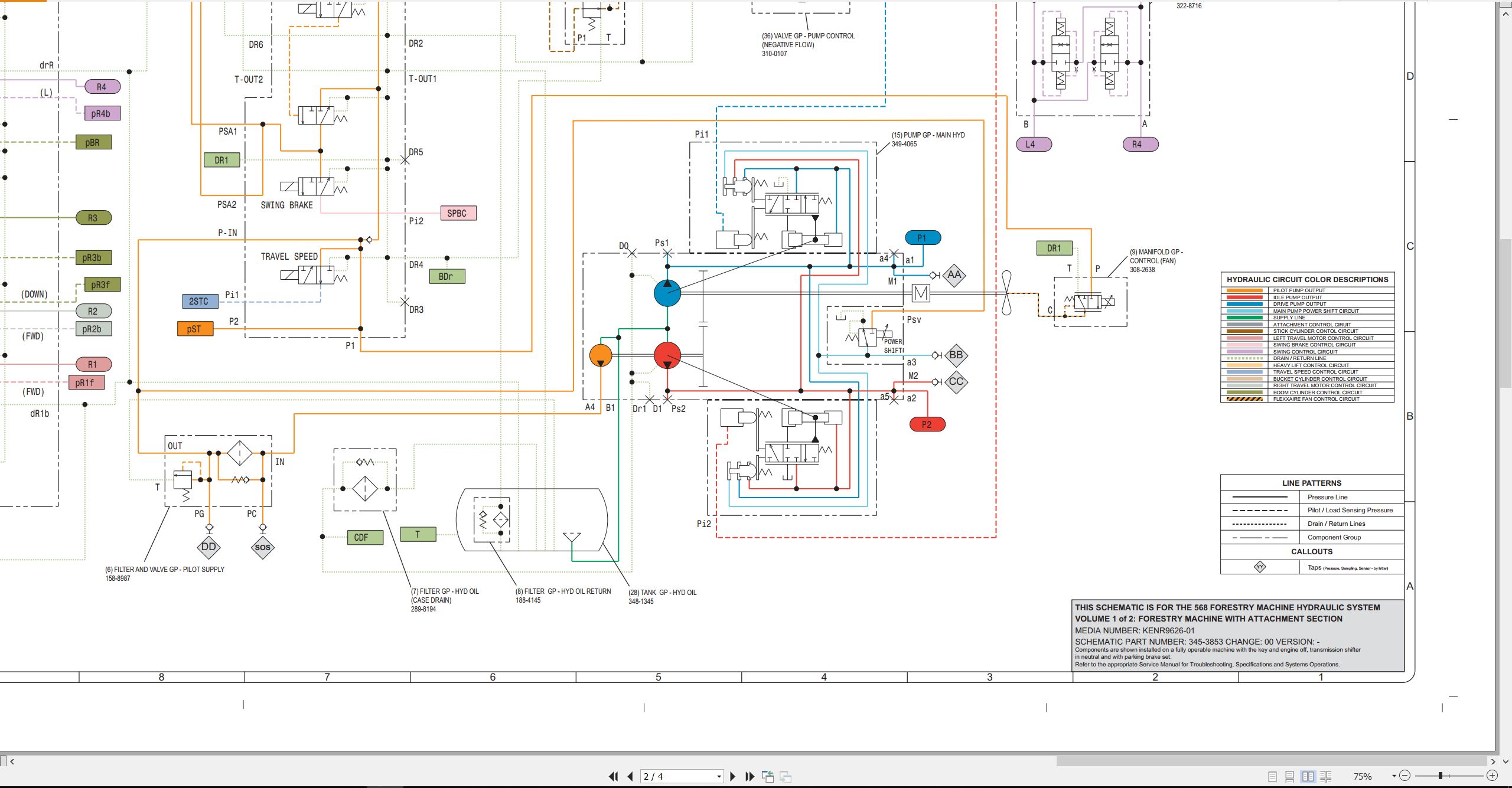1512x788 pixels.
Task: Click the gray pR2b tag
Action: click(94, 329)
